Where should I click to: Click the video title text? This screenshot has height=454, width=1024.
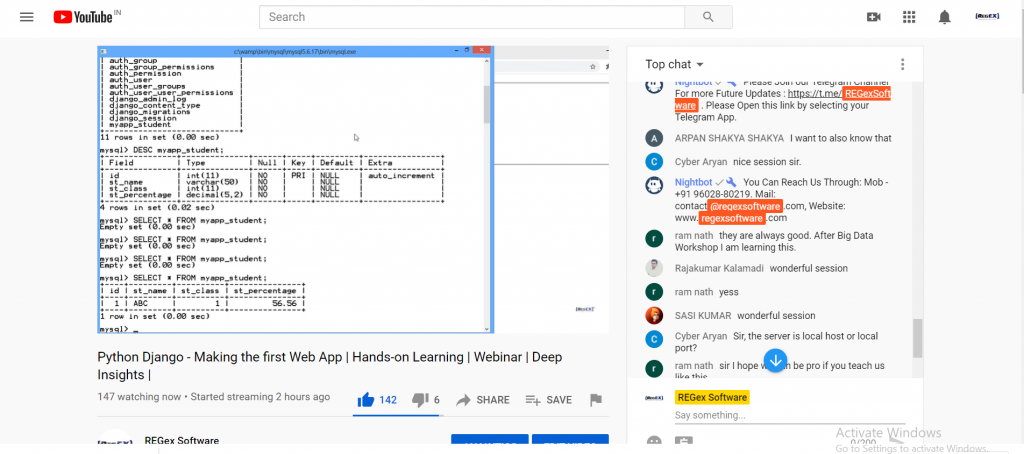click(x=330, y=366)
